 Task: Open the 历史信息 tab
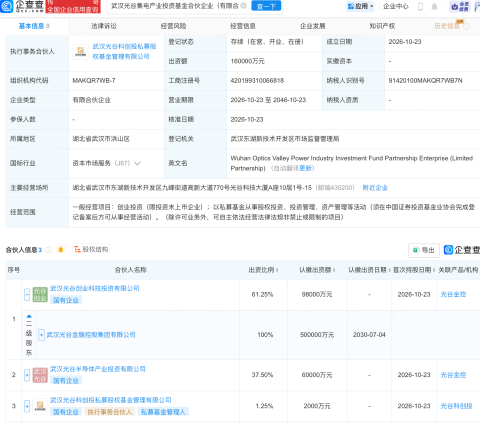click(x=447, y=26)
